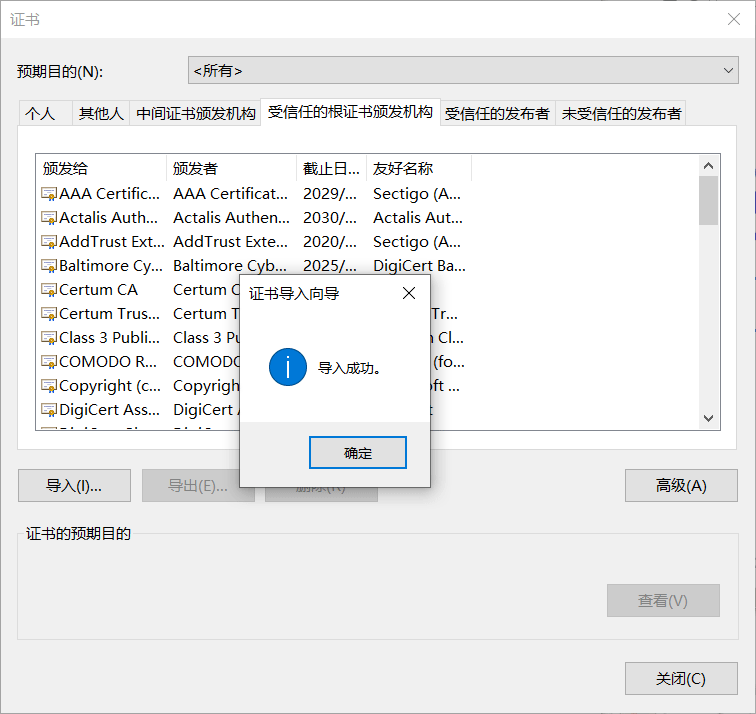Click the certificate icon for AddTrust Ext...

[49, 242]
